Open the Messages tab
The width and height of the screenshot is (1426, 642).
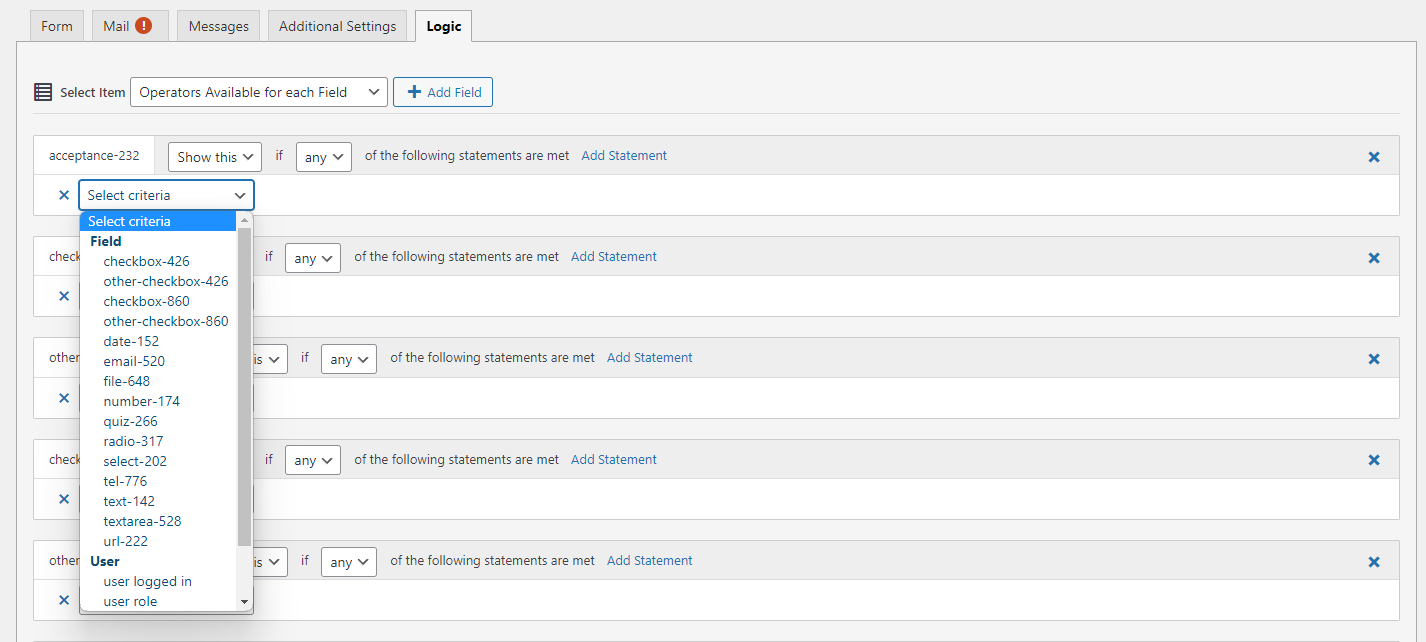218,26
